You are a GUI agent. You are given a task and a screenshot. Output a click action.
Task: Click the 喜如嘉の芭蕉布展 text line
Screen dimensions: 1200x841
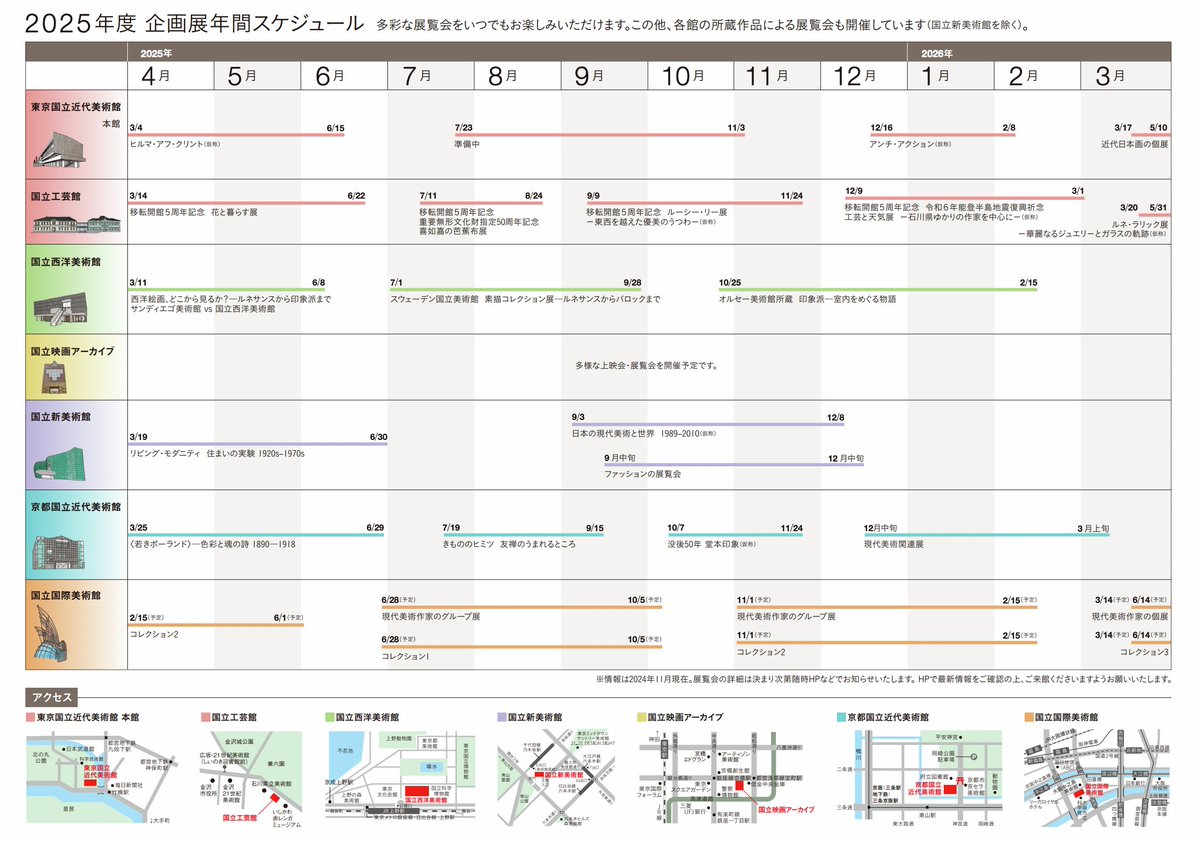tap(454, 232)
